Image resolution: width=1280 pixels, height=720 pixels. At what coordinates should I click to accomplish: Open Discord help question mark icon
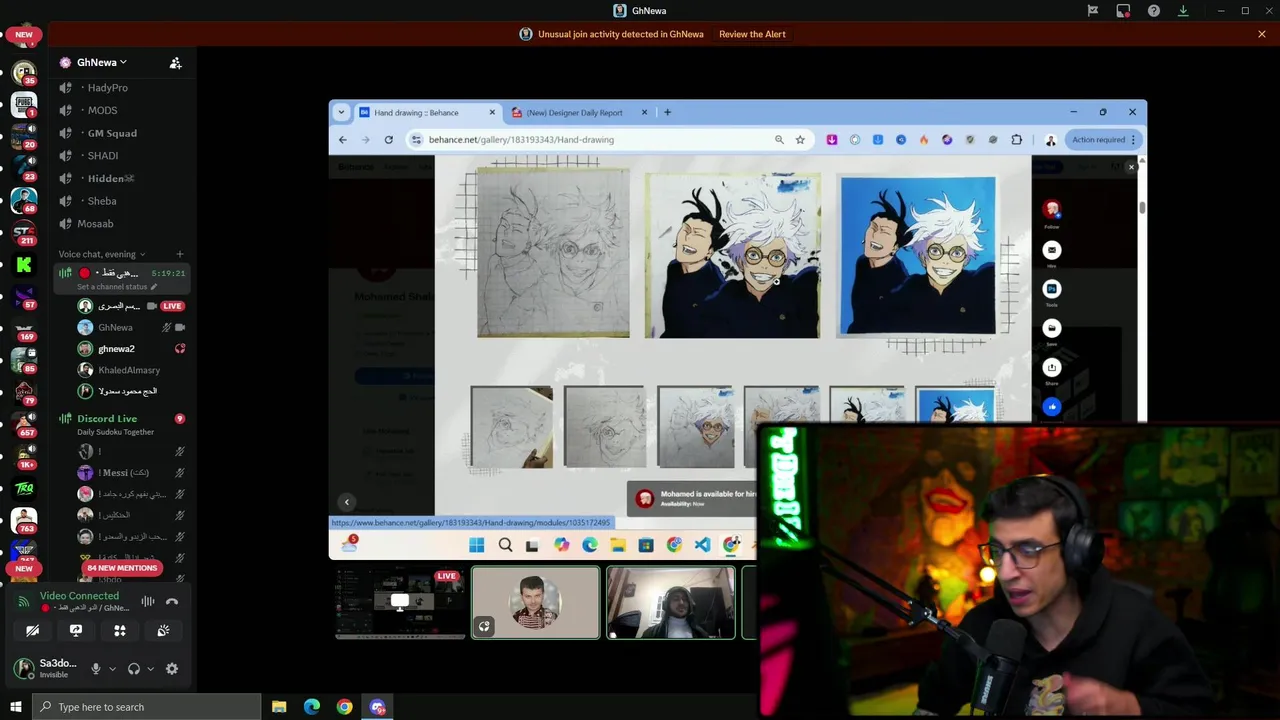[x=1154, y=11]
